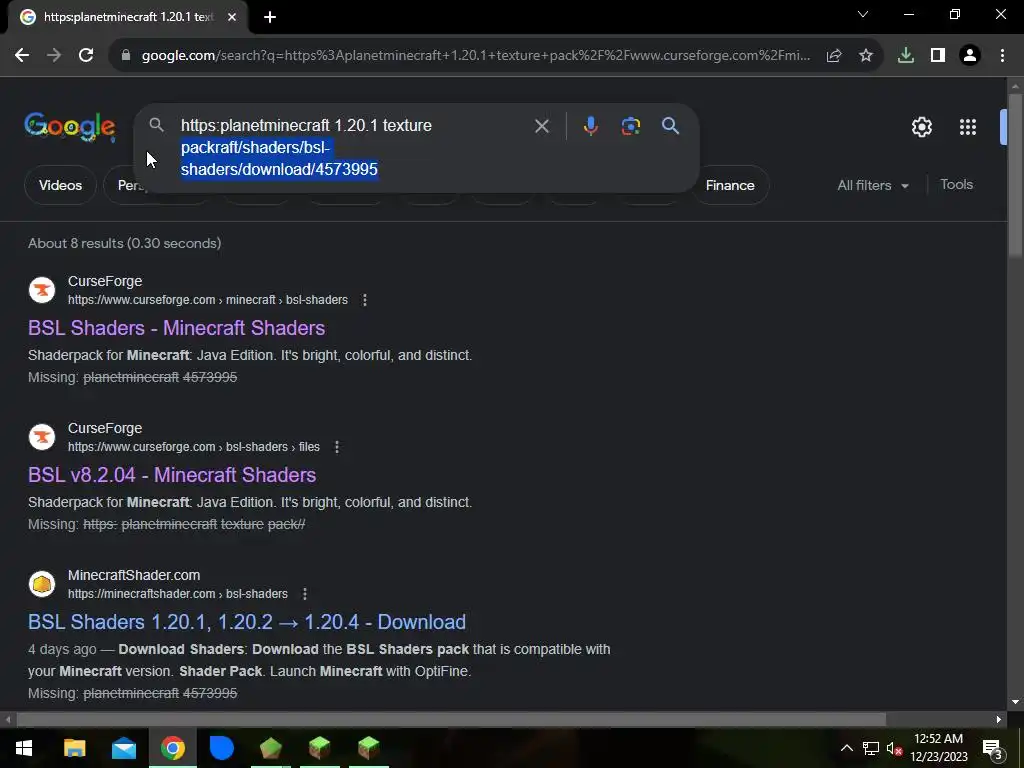
Task: Reload the page with refresh icon
Action: (86, 56)
